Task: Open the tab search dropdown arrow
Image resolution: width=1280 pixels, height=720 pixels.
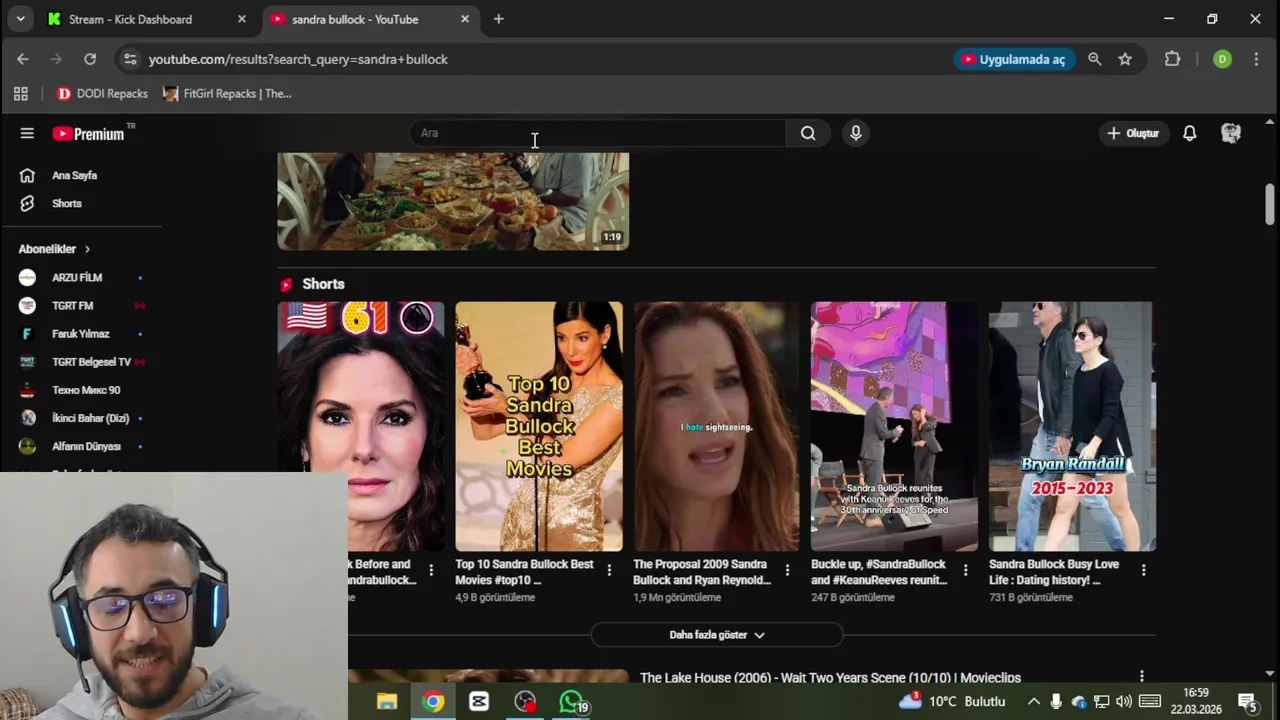Action: [x=20, y=19]
